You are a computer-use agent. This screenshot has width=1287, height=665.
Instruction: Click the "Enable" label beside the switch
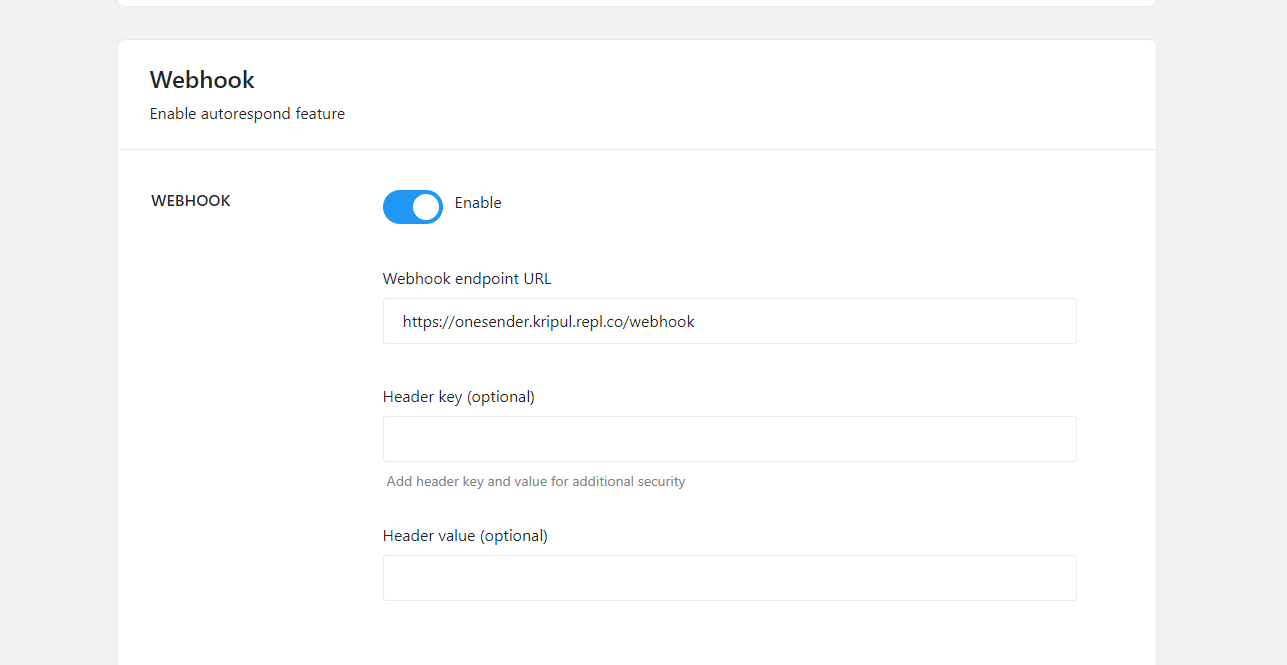point(478,203)
